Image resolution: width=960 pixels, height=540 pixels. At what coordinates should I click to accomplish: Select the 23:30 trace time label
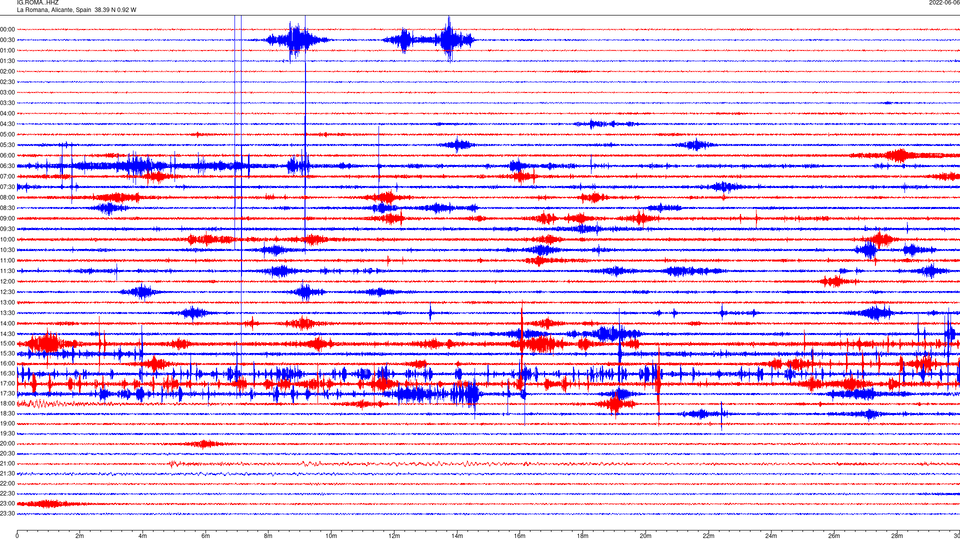tap(7, 513)
